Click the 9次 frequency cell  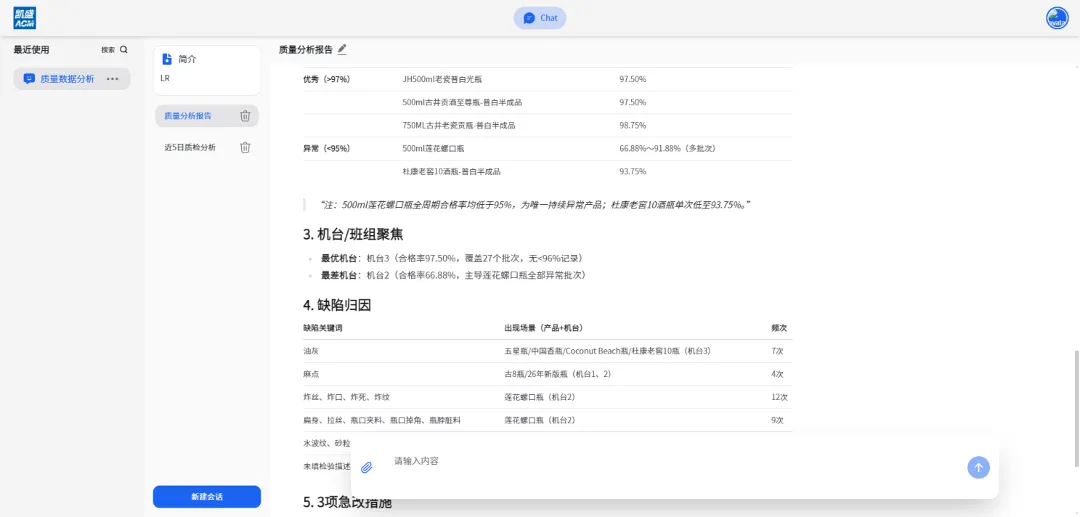tap(777, 420)
